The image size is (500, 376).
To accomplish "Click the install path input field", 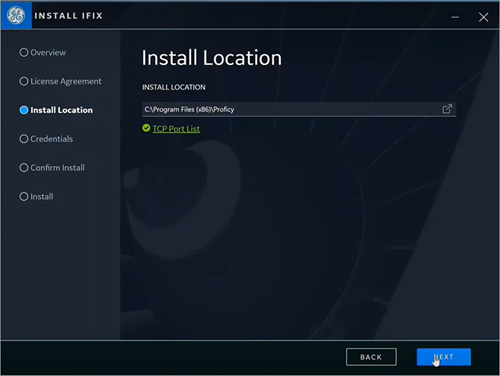I will point(299,109).
